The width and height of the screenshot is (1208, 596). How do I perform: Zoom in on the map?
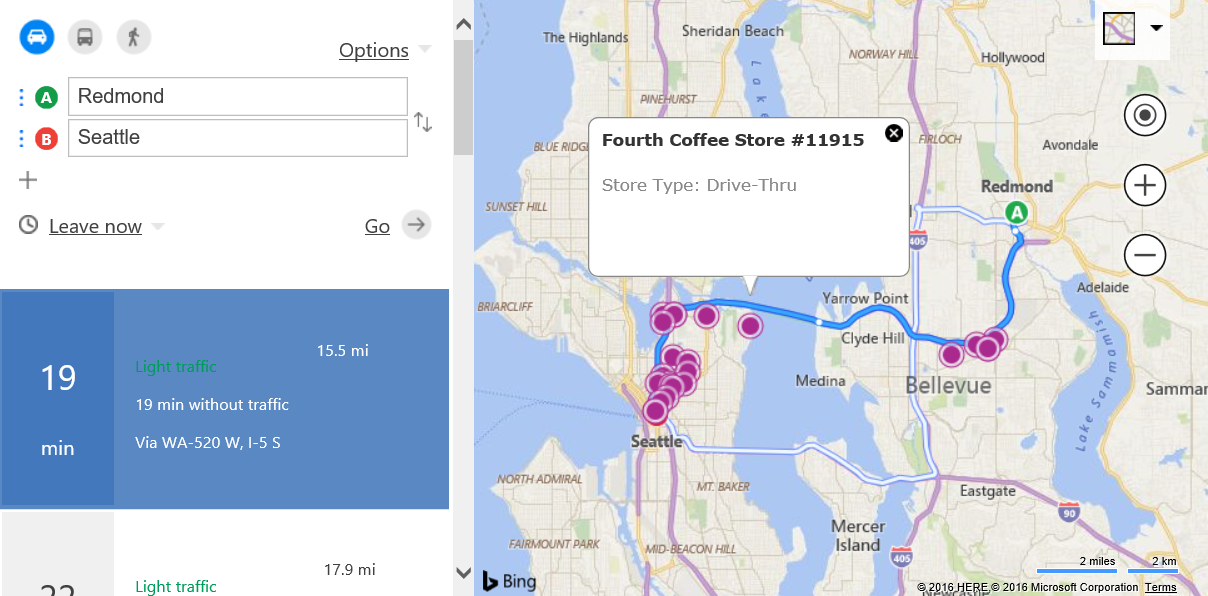tap(1145, 186)
